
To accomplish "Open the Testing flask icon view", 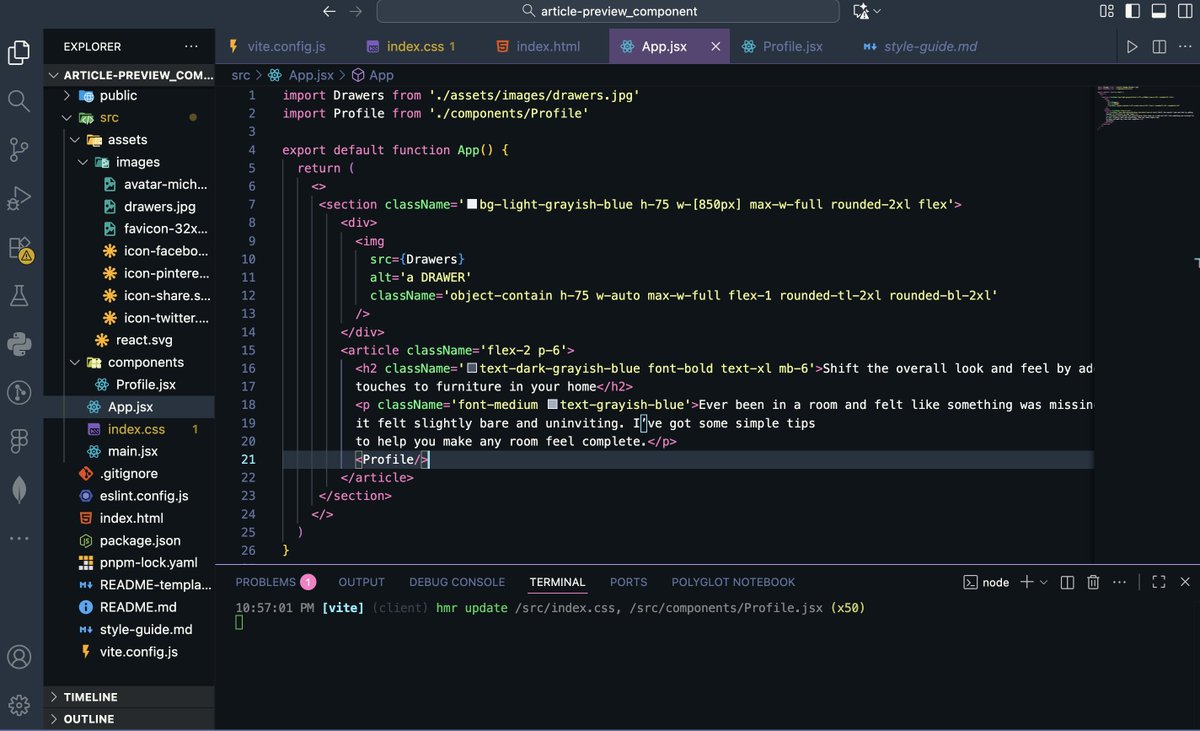I will click(x=19, y=295).
